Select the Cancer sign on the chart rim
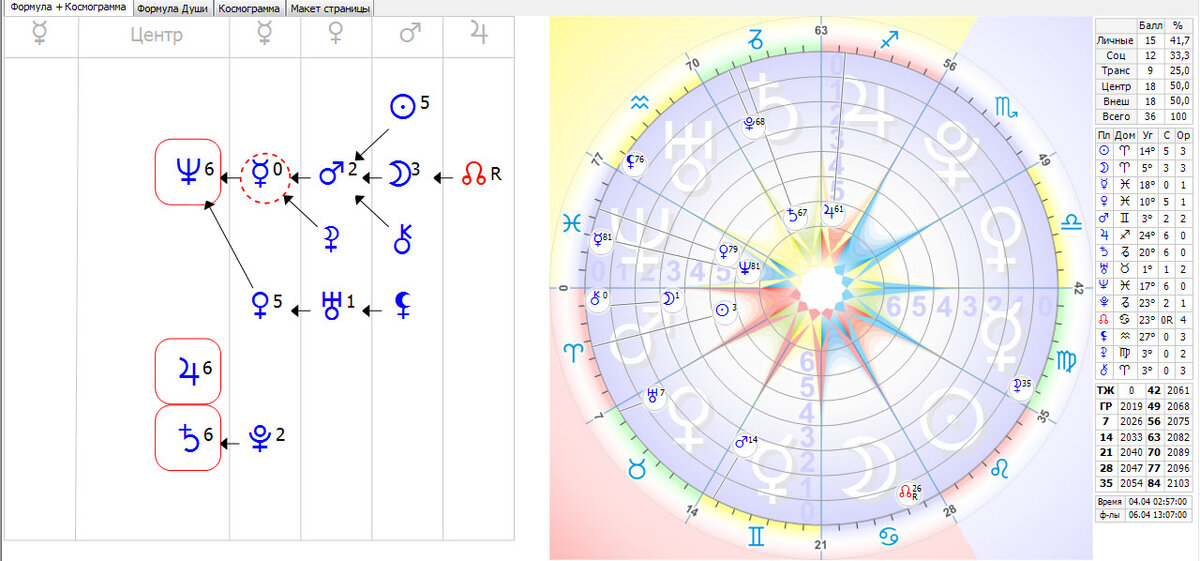Screen dimensions: 1200x561 pos(888,538)
